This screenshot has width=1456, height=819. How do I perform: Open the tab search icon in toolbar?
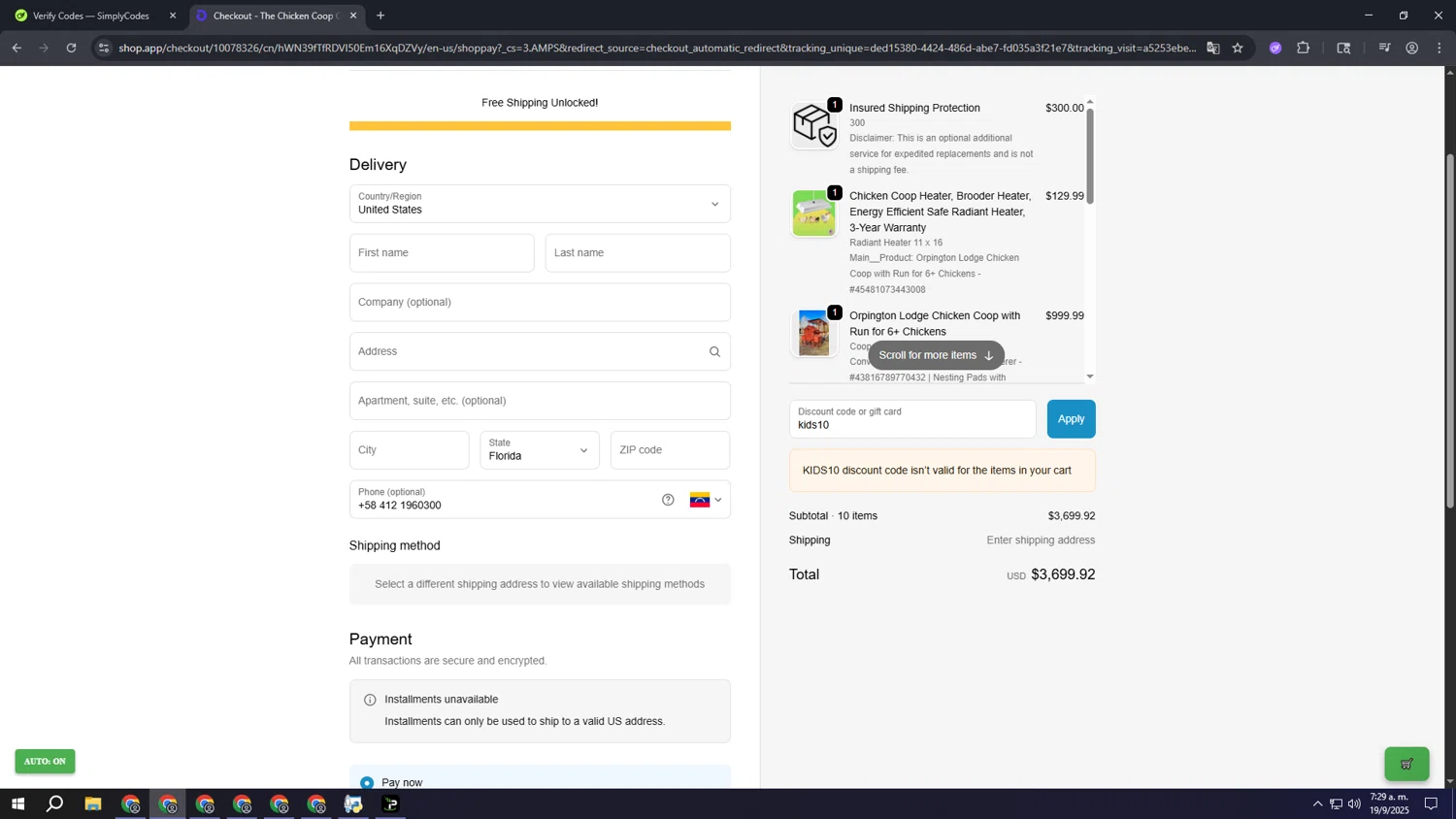[x=1344, y=48]
